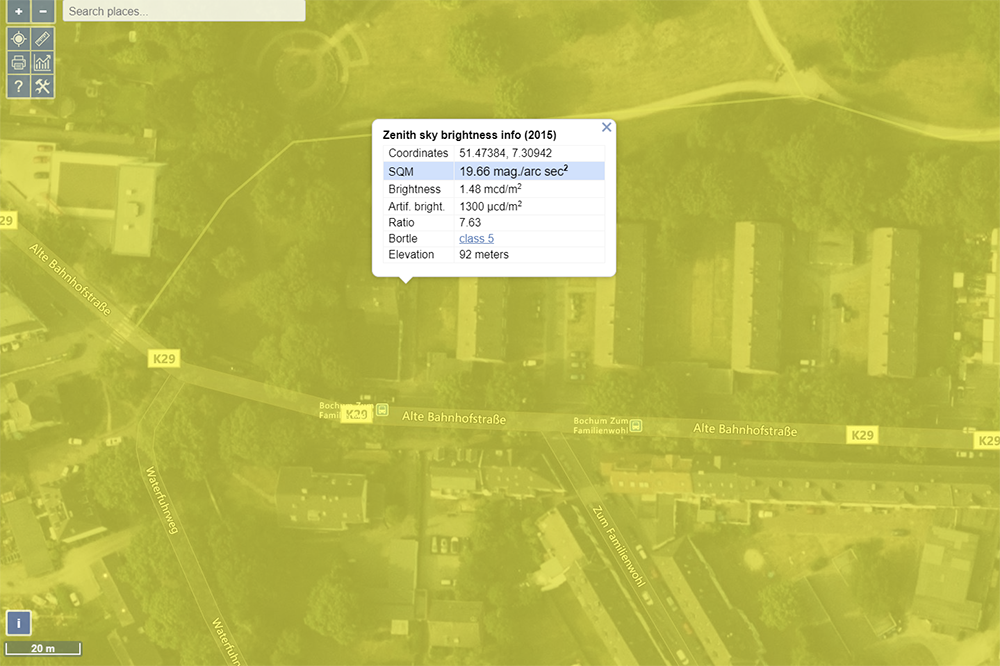Zoom in with the plus button
The width and height of the screenshot is (1000, 666).
pyautogui.click(x=18, y=12)
